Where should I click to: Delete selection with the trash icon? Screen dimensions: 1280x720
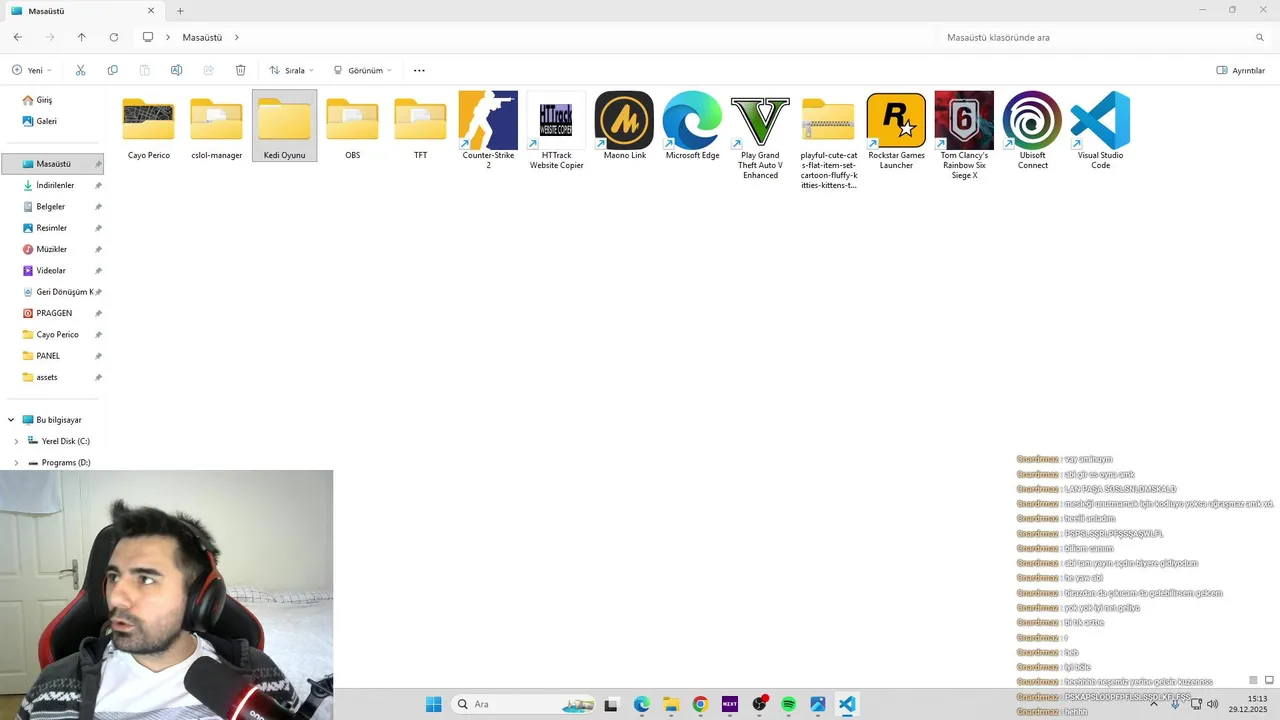(x=240, y=70)
